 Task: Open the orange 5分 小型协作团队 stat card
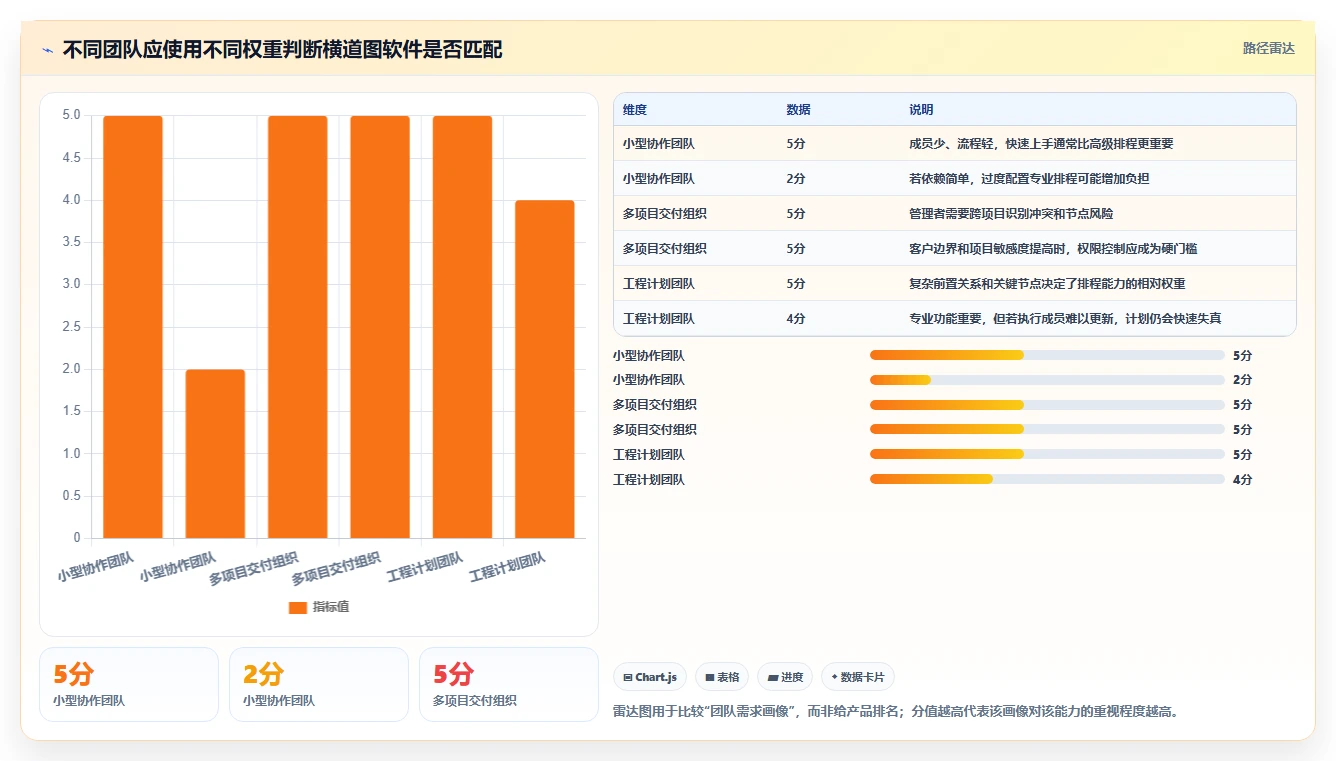129,684
